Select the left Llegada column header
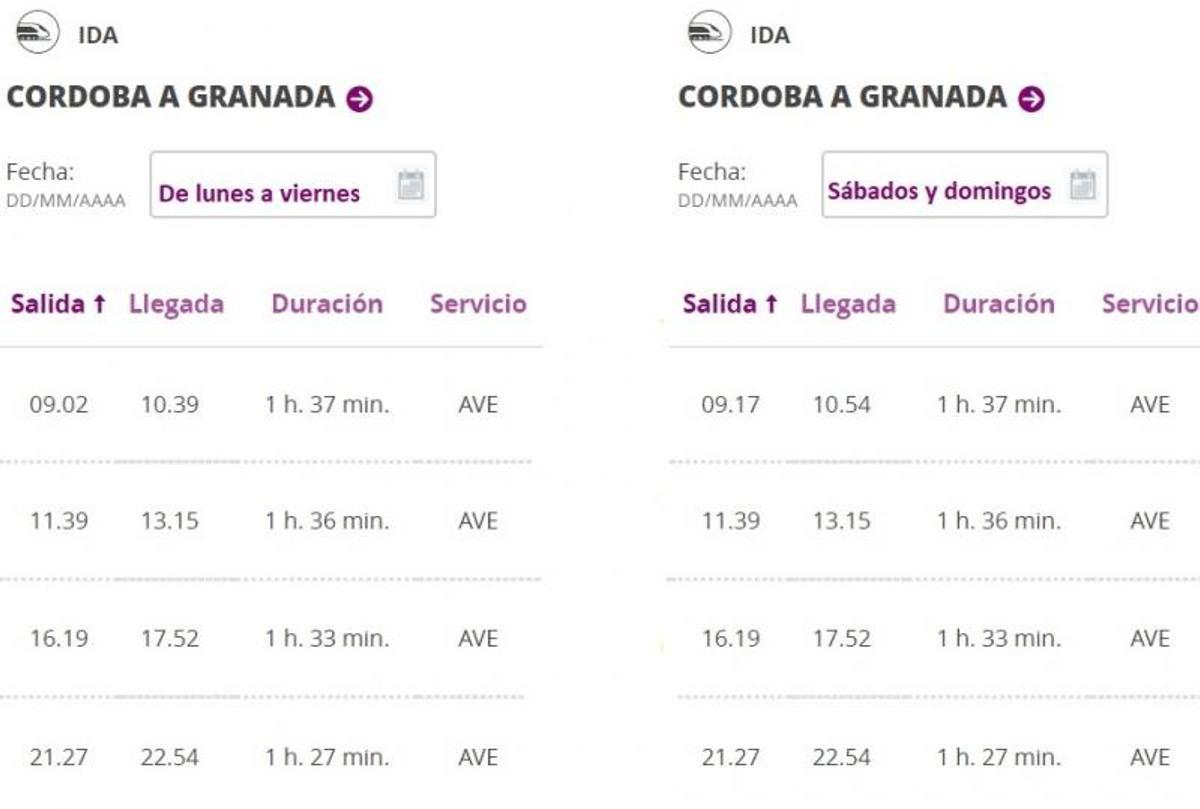1200x809 pixels. click(176, 303)
